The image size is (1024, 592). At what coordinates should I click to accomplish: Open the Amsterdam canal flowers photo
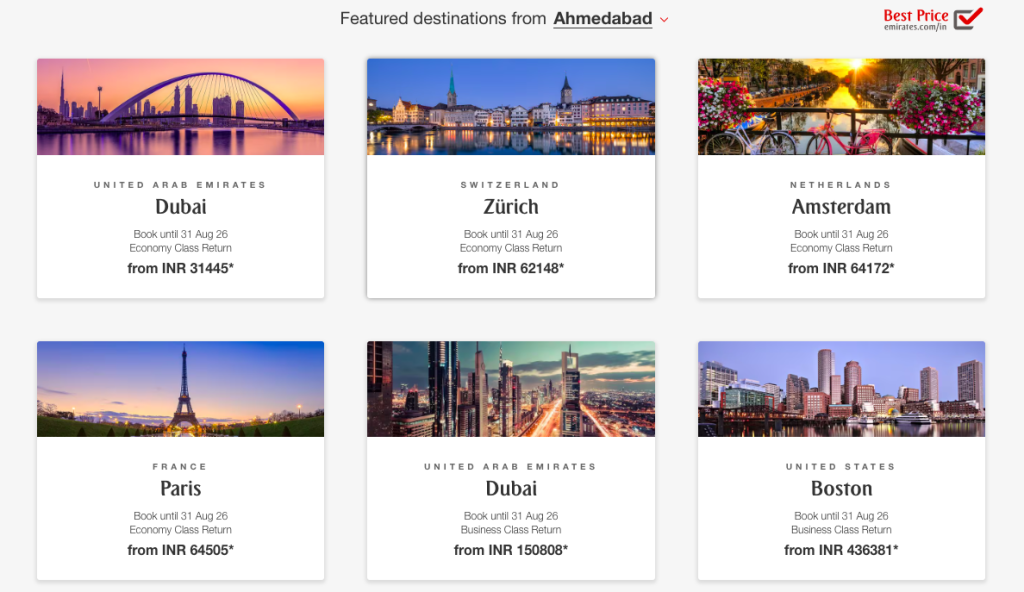coord(841,107)
